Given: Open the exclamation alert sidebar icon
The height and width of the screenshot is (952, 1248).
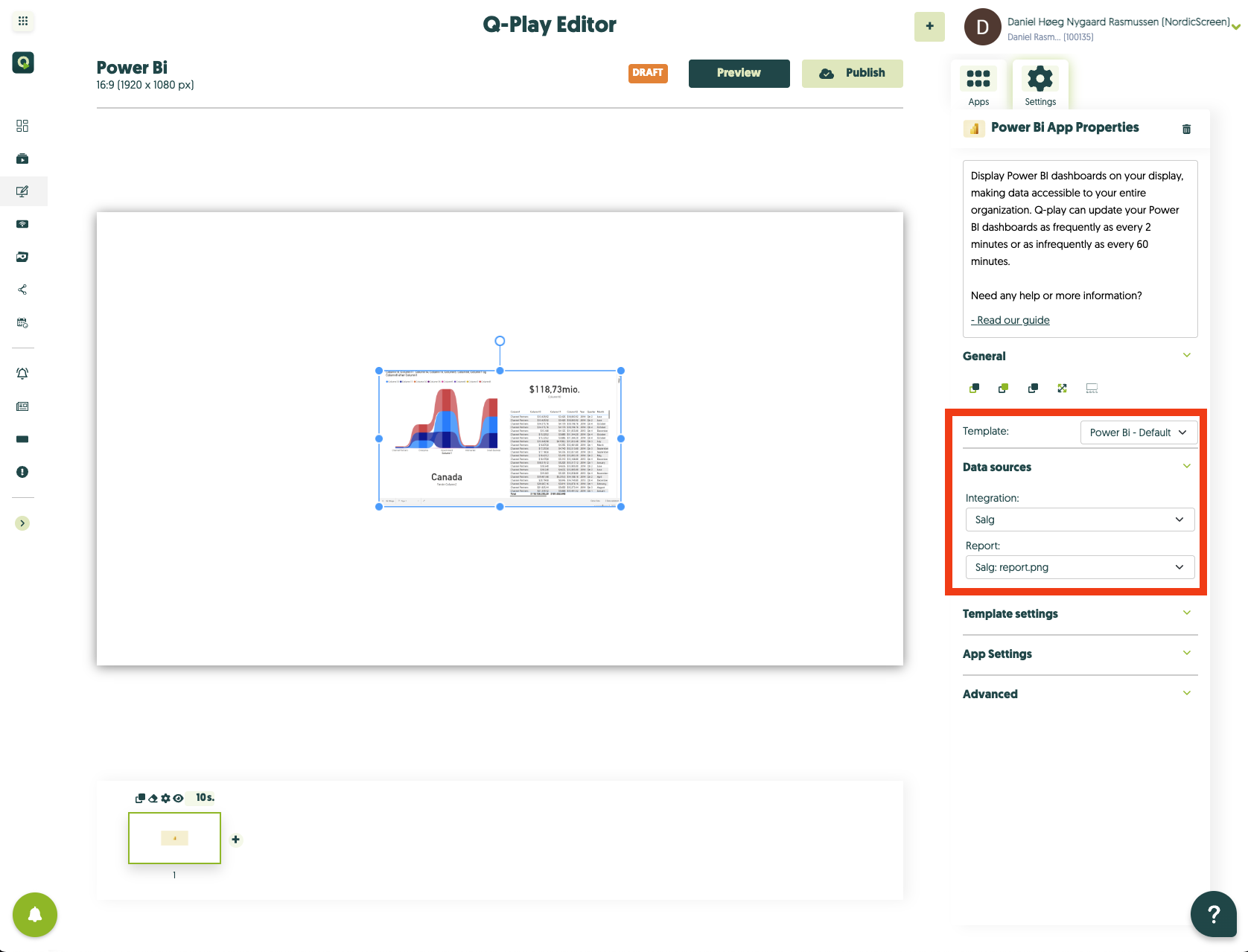Looking at the screenshot, I should [x=22, y=472].
